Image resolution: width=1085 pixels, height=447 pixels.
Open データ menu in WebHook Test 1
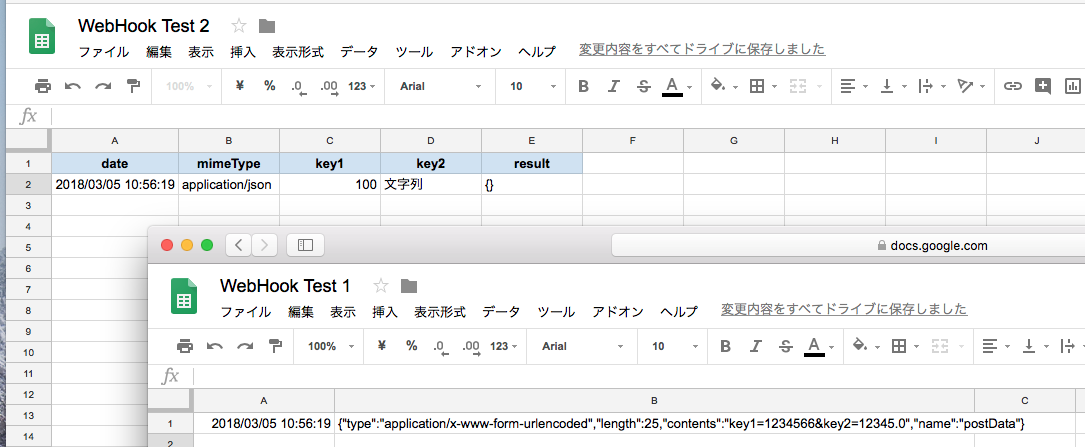point(501,311)
